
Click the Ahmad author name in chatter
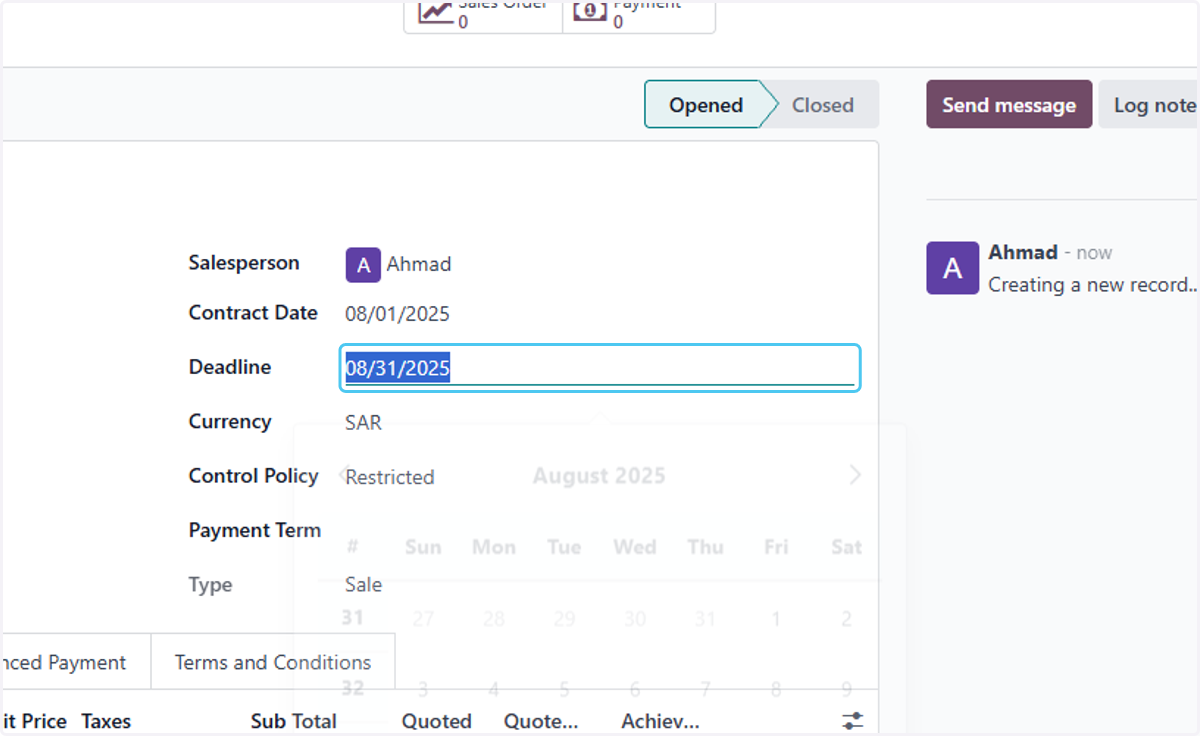pos(1023,252)
